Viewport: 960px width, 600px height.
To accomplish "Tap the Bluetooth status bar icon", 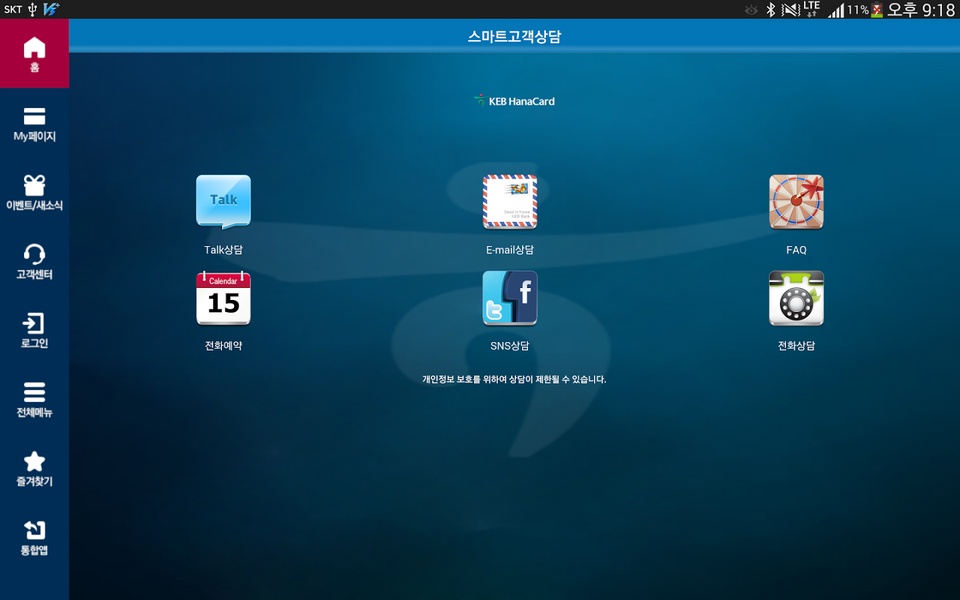I will point(771,9).
